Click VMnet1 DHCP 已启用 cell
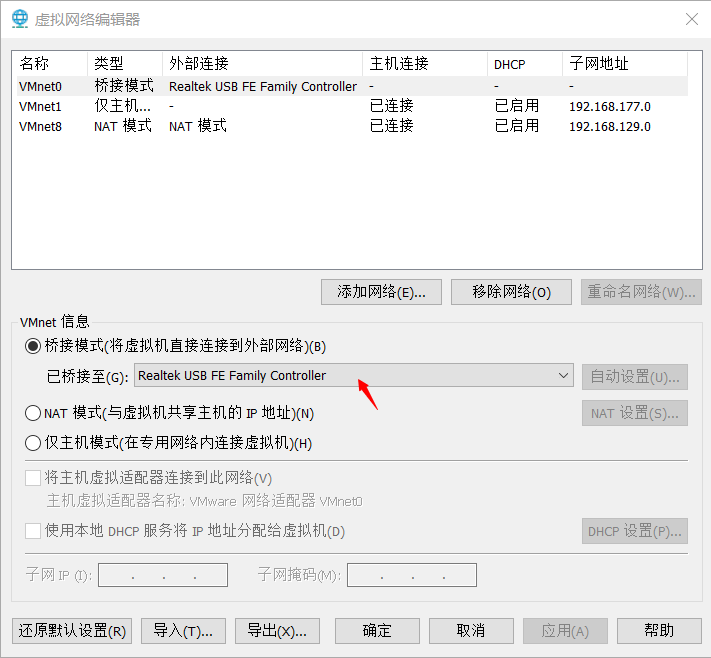711x658 pixels. 516,106
